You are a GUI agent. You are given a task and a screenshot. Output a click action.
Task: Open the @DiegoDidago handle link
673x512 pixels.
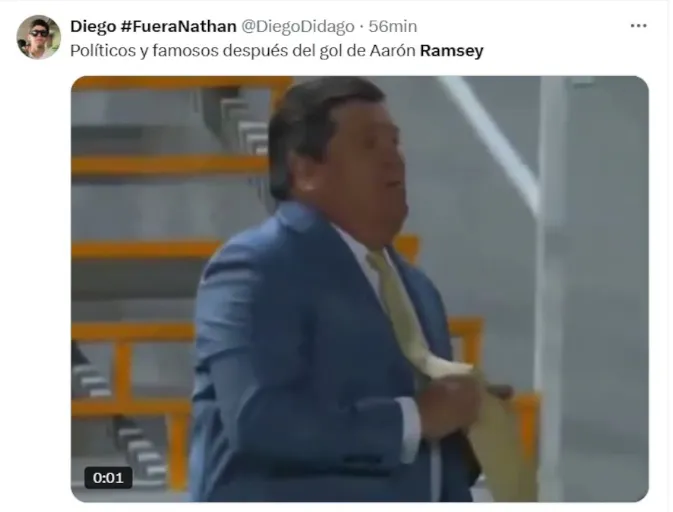click(297, 27)
